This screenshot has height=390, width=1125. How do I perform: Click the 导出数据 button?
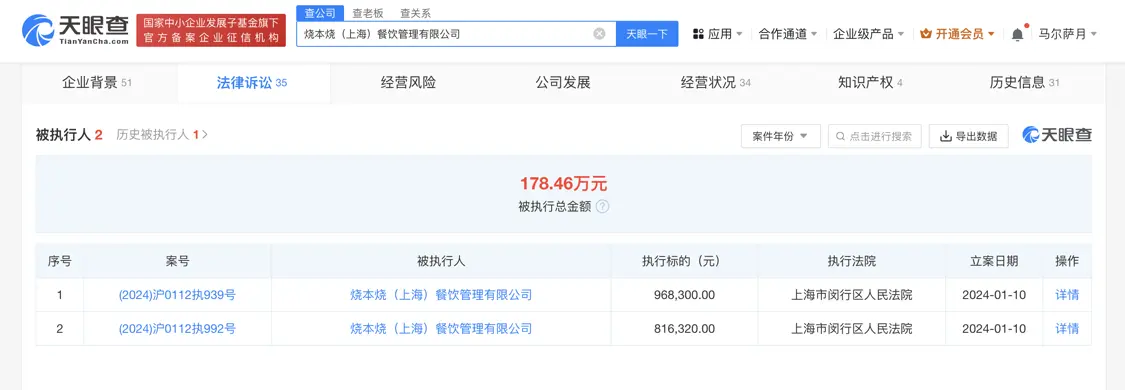(x=969, y=136)
